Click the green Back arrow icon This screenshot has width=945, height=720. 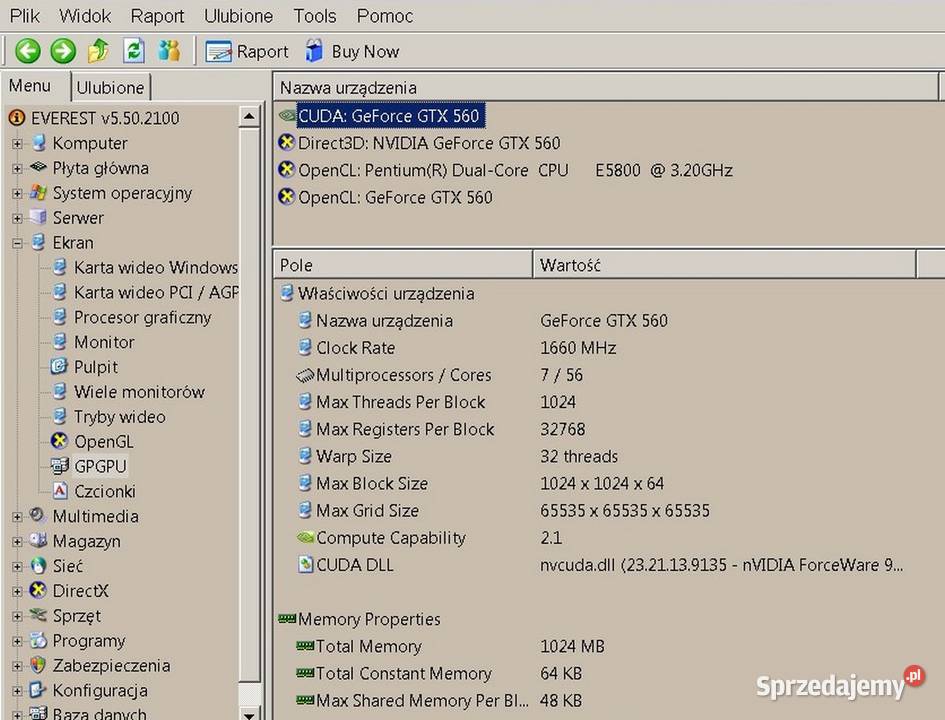coord(27,51)
